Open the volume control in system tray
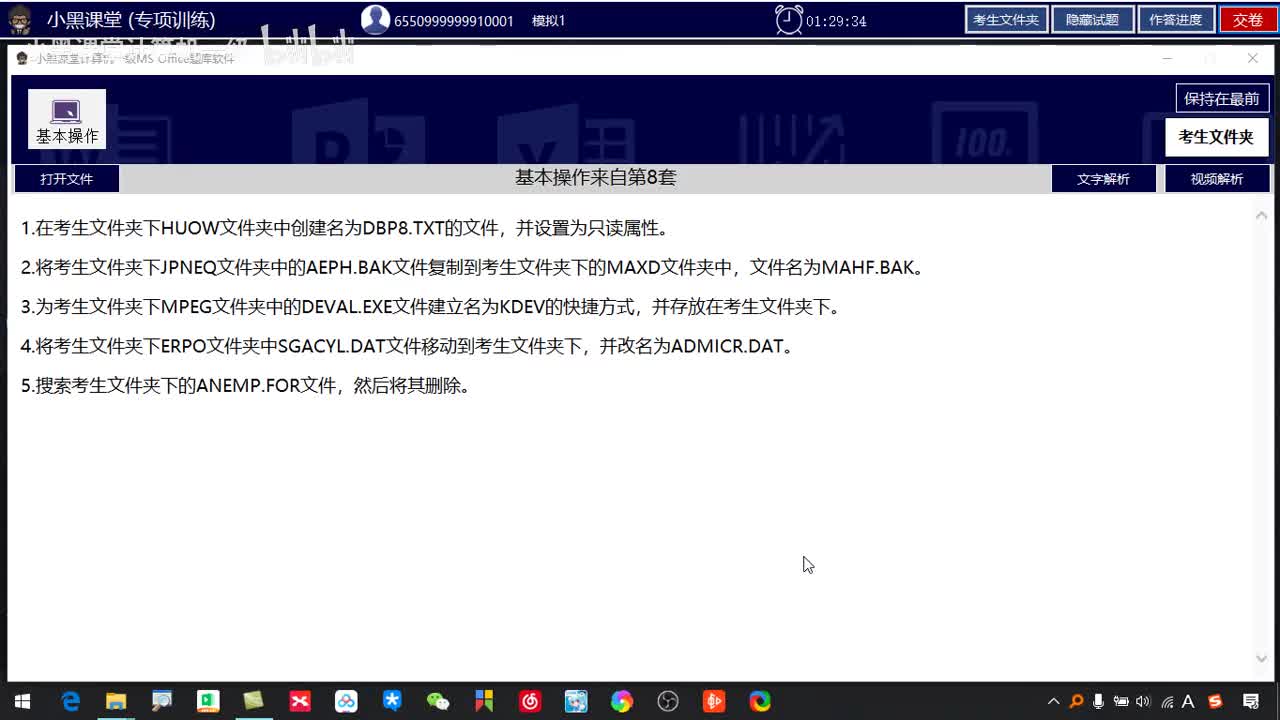The height and width of the screenshot is (720, 1280). click(1143, 701)
